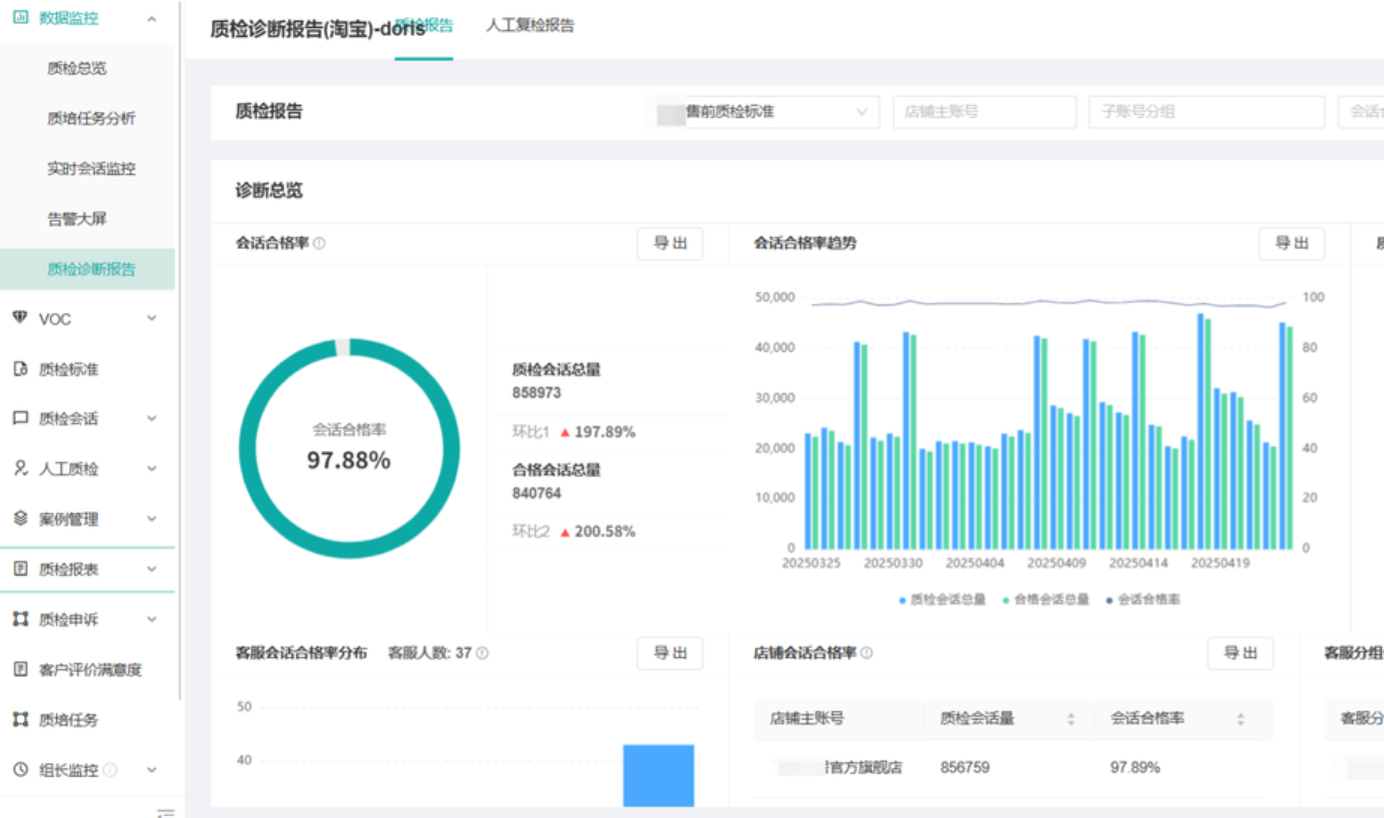The width and height of the screenshot is (1384, 818).
Task: Click the 质检标准 document icon
Action: [x=20, y=369]
